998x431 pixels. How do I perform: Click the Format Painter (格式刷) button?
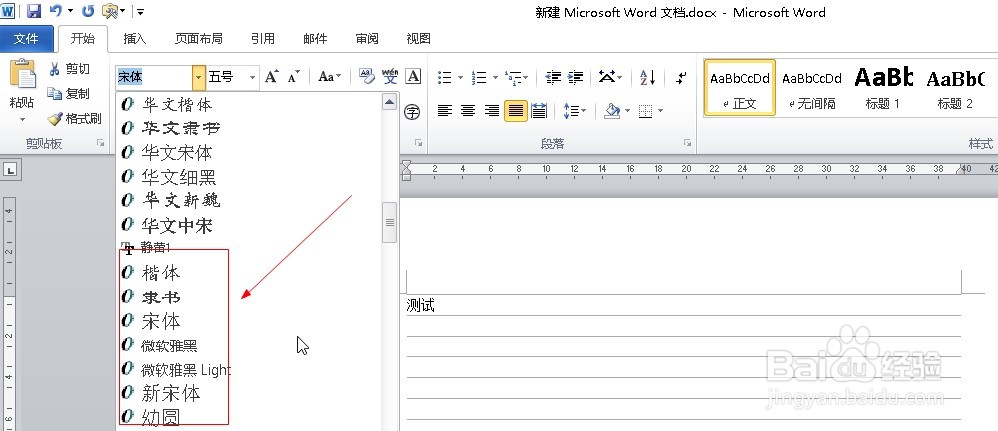(x=74, y=118)
